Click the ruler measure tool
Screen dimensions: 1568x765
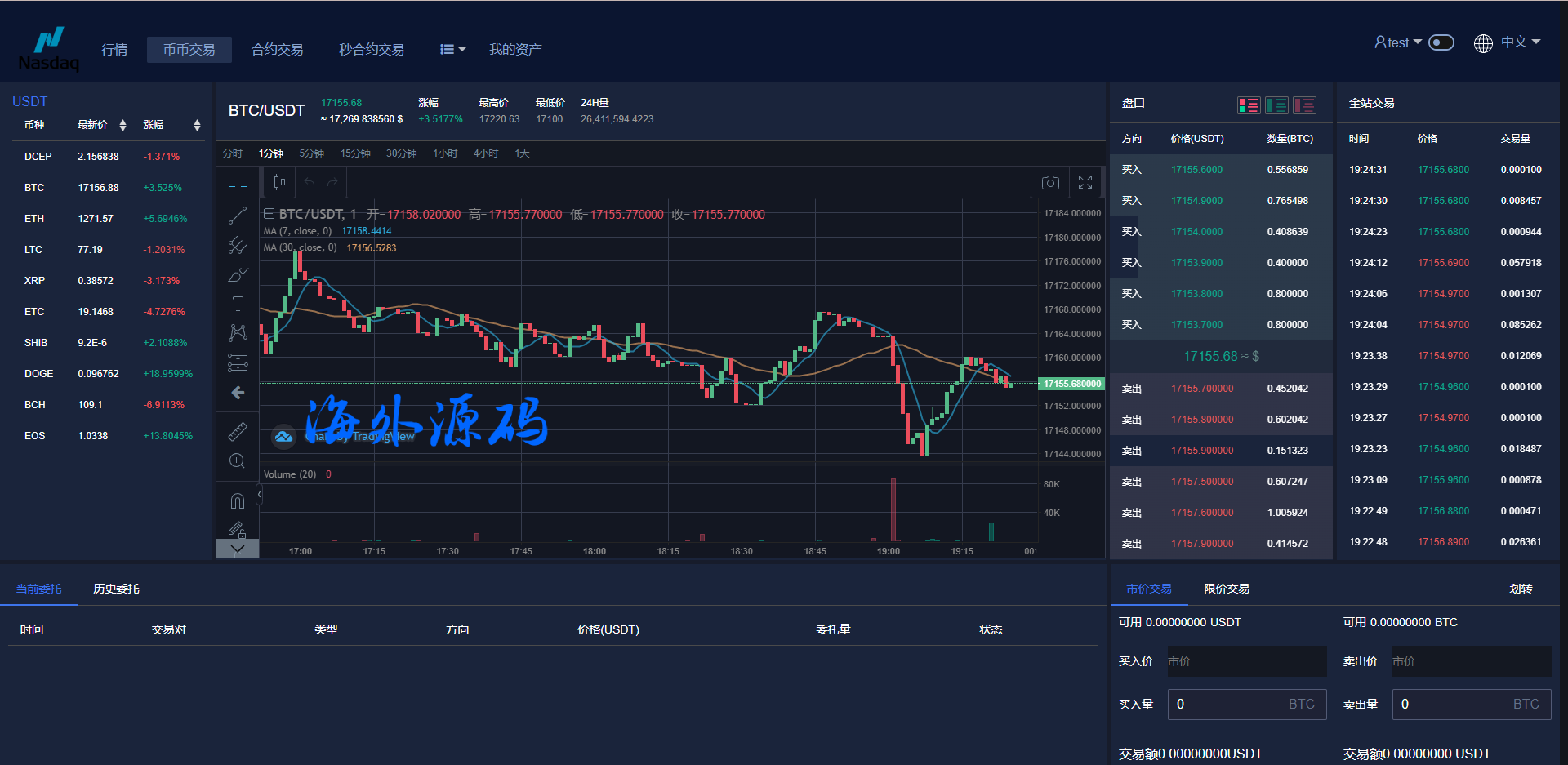238,431
